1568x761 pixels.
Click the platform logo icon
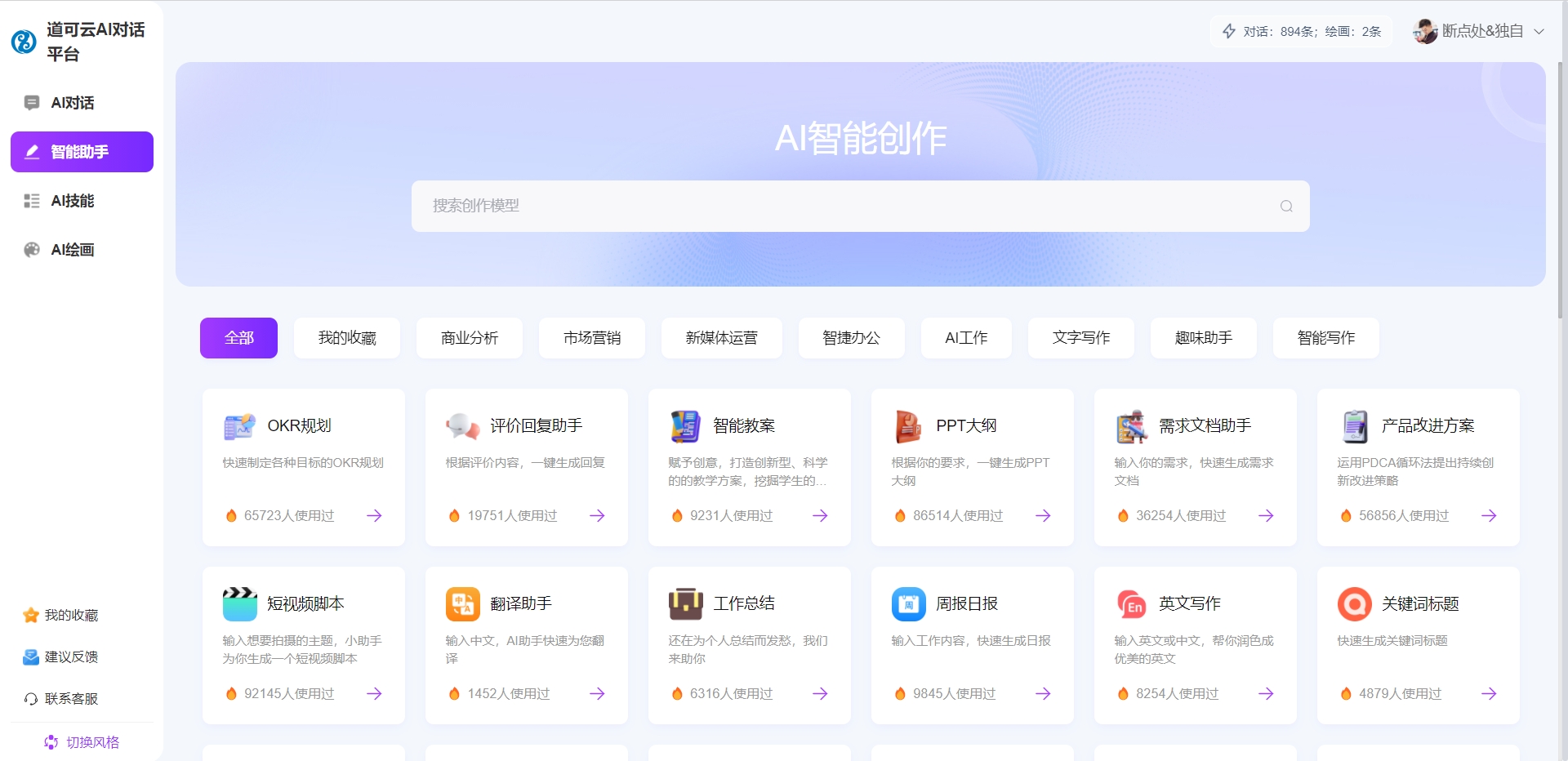pos(24,42)
